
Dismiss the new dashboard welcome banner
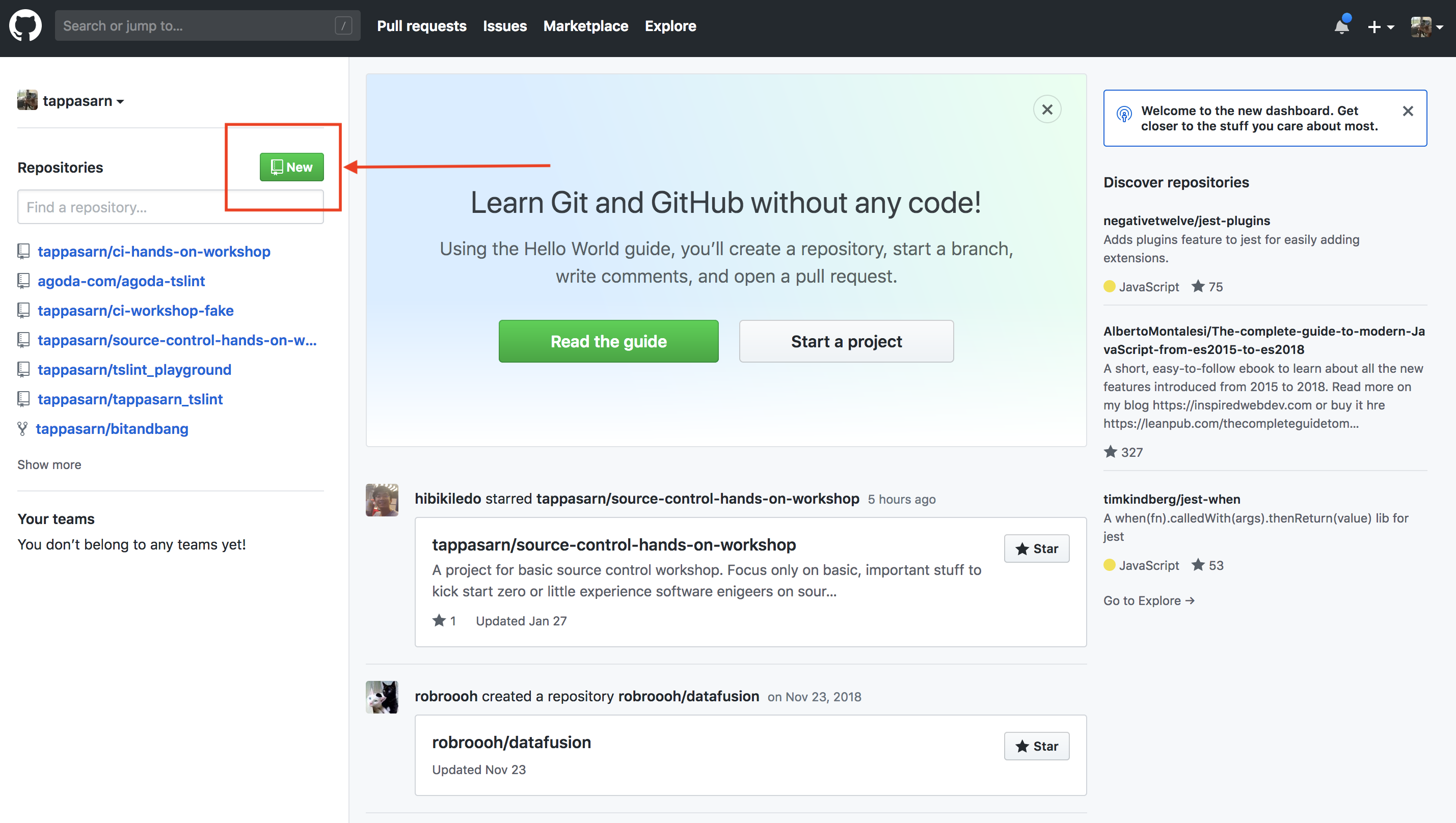(1408, 111)
